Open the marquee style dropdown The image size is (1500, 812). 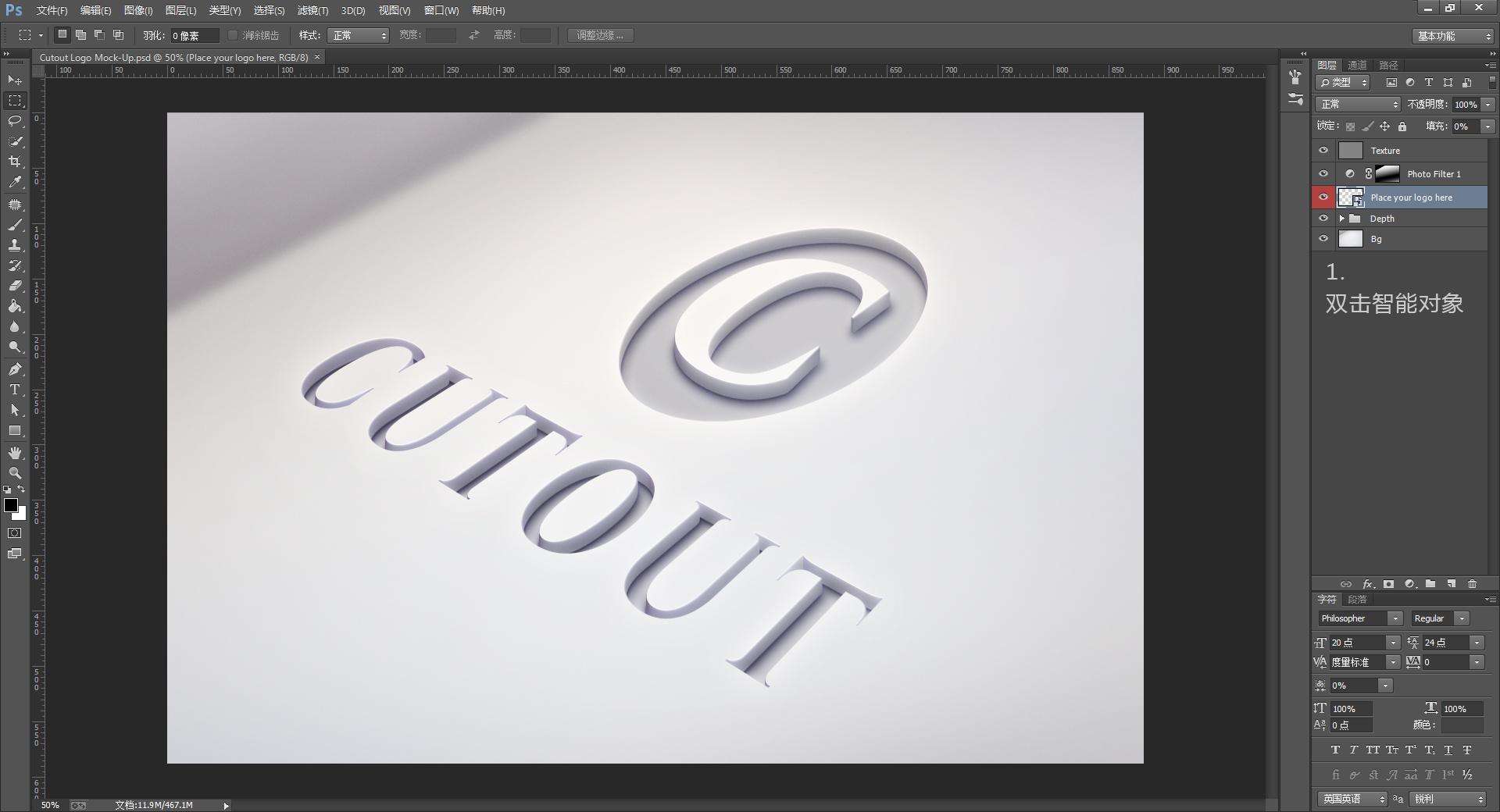click(359, 35)
